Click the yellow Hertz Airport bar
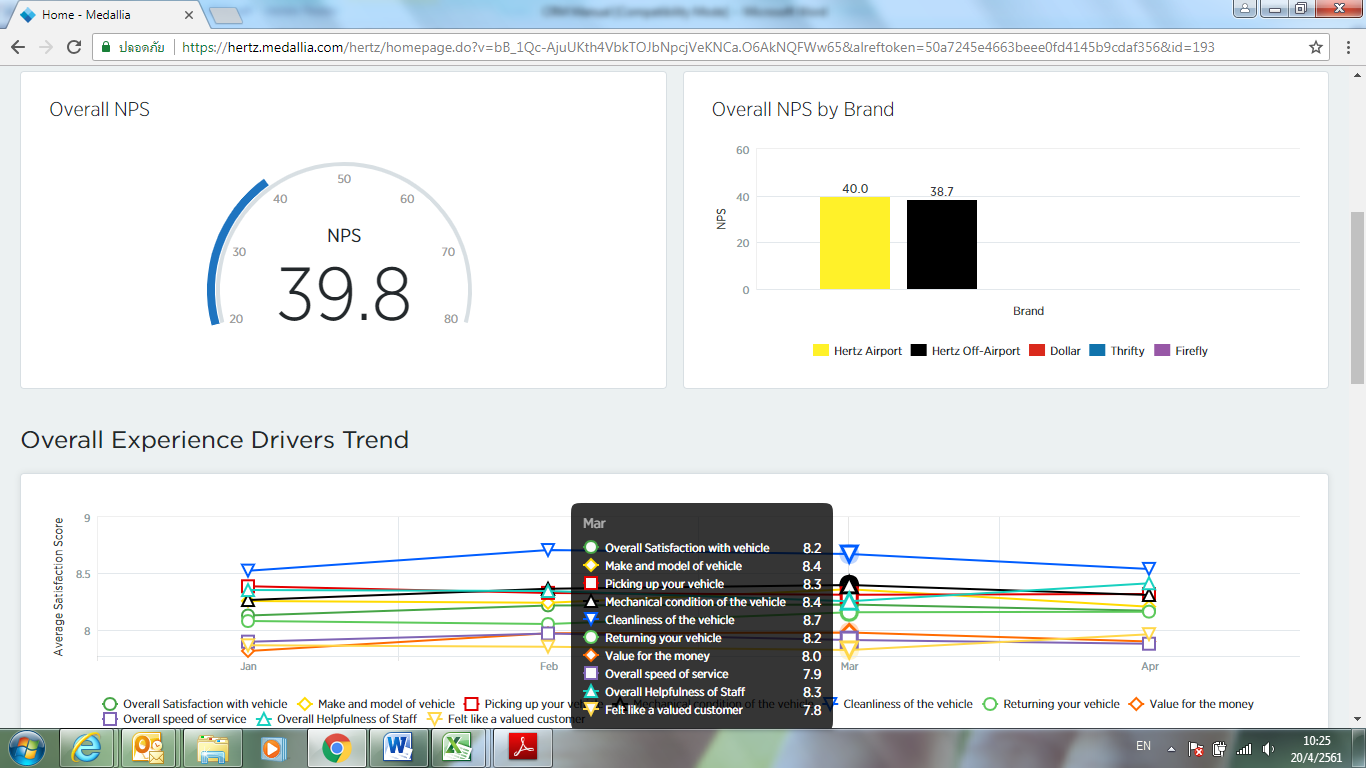Image resolution: width=1366 pixels, height=768 pixels. pos(854,243)
